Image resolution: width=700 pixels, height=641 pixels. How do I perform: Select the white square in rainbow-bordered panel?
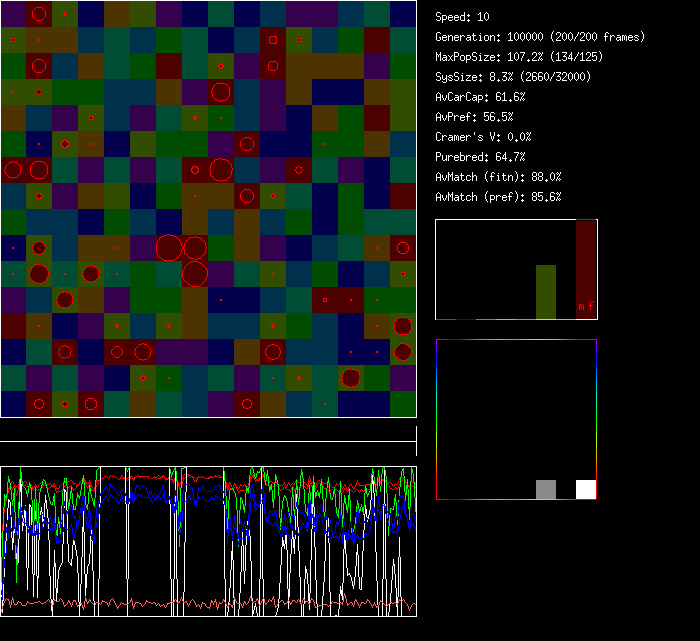586,489
